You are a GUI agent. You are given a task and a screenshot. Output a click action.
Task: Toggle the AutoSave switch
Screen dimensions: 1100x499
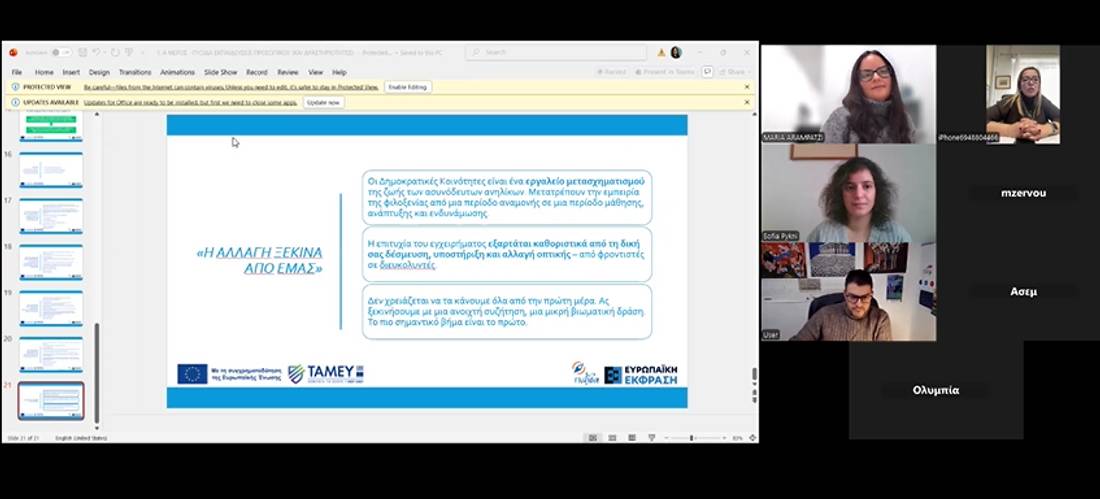(x=59, y=52)
